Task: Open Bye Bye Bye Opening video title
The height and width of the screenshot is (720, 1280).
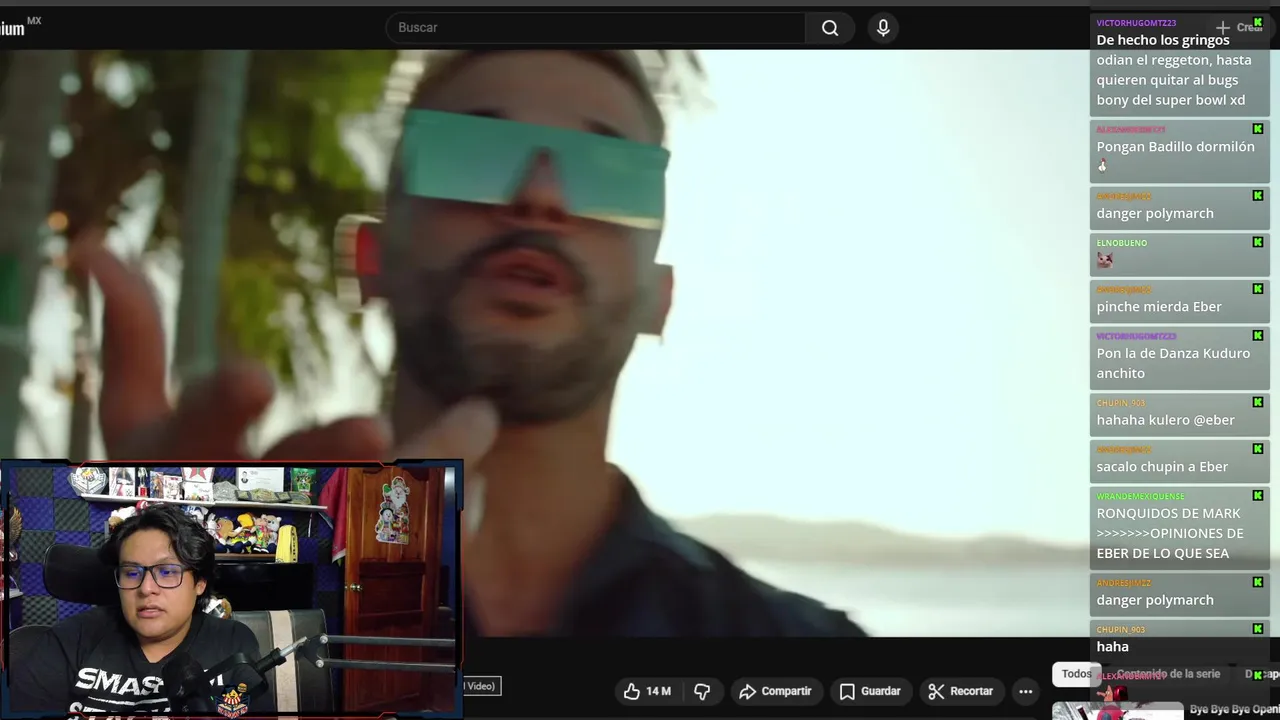Action: pyautogui.click(x=1234, y=710)
